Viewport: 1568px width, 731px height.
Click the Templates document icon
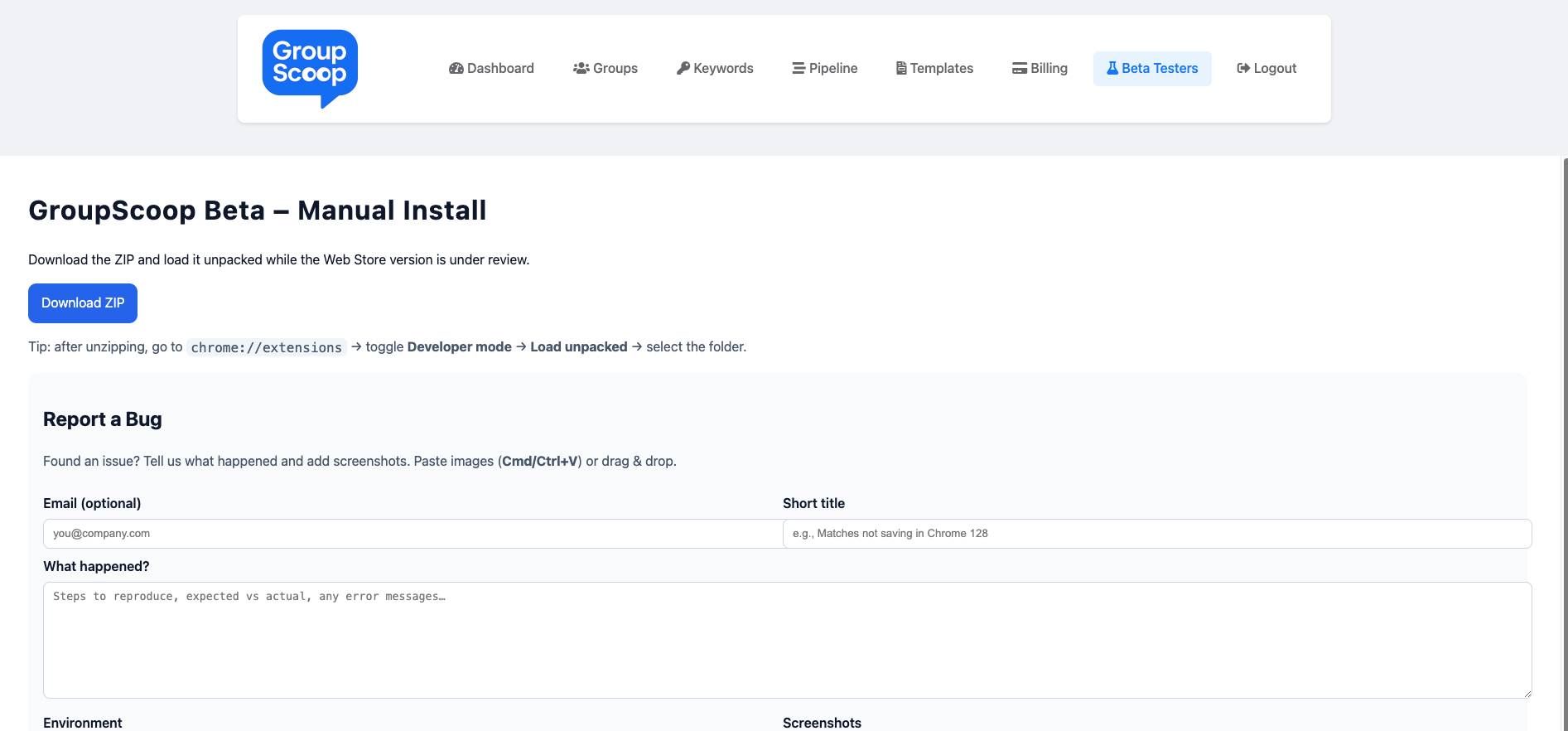[x=901, y=69]
